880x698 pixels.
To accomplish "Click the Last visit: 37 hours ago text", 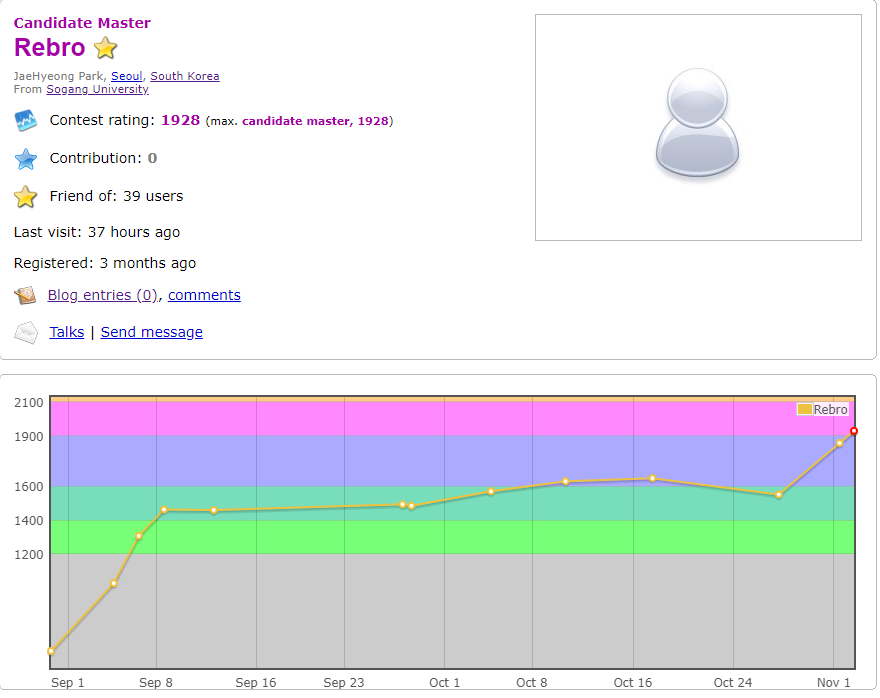I will pos(97,232).
